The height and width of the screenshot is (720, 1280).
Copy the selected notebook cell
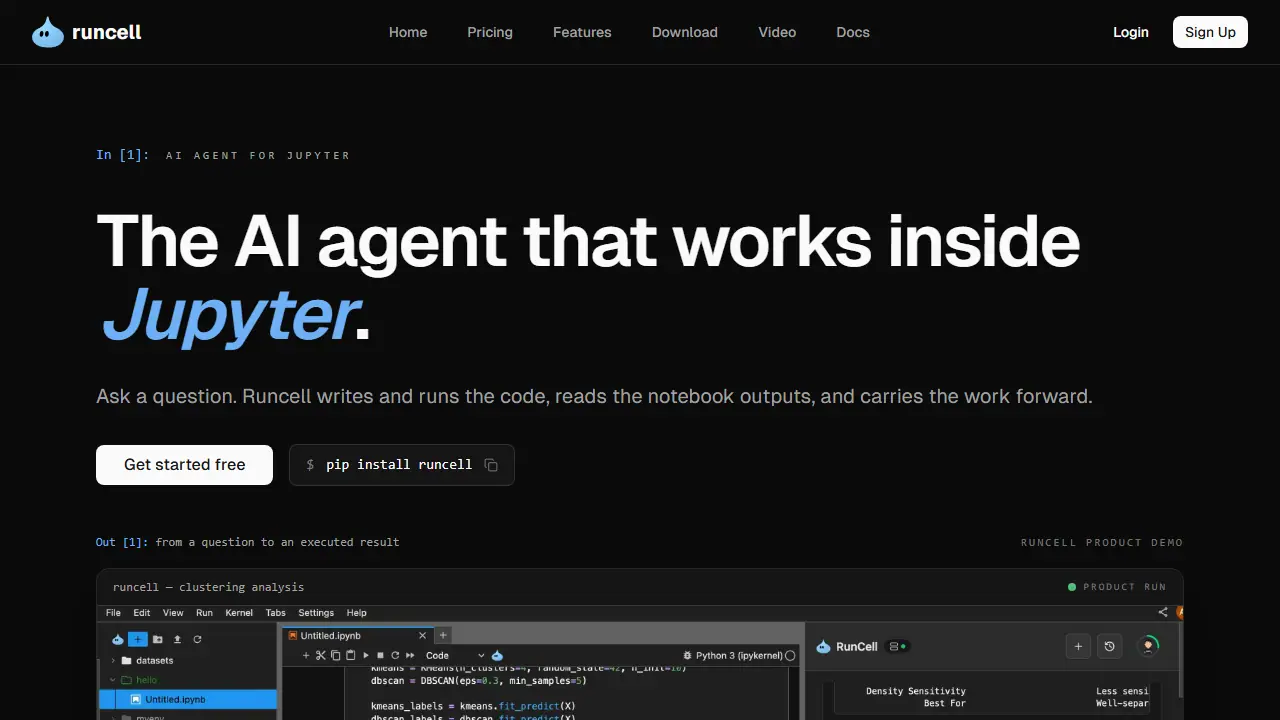(336, 655)
